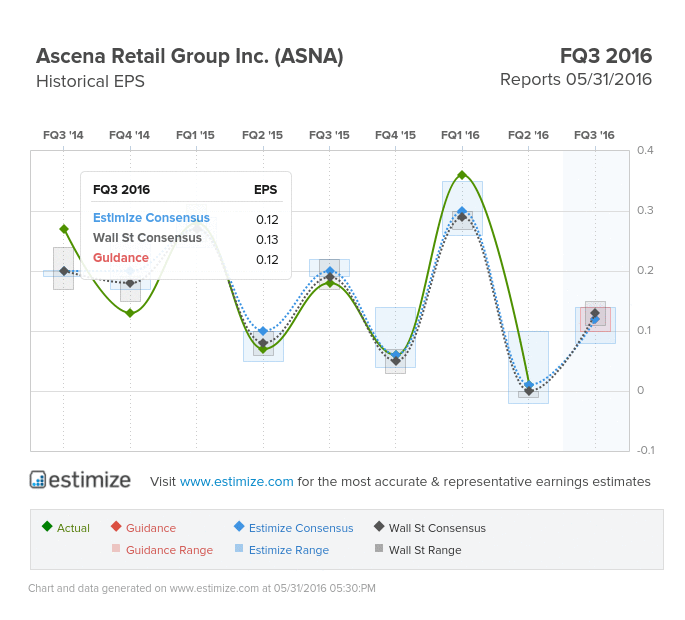The height and width of the screenshot is (620, 685).
Task: Select the FQ2 '16 quarter label
Action: [529, 135]
